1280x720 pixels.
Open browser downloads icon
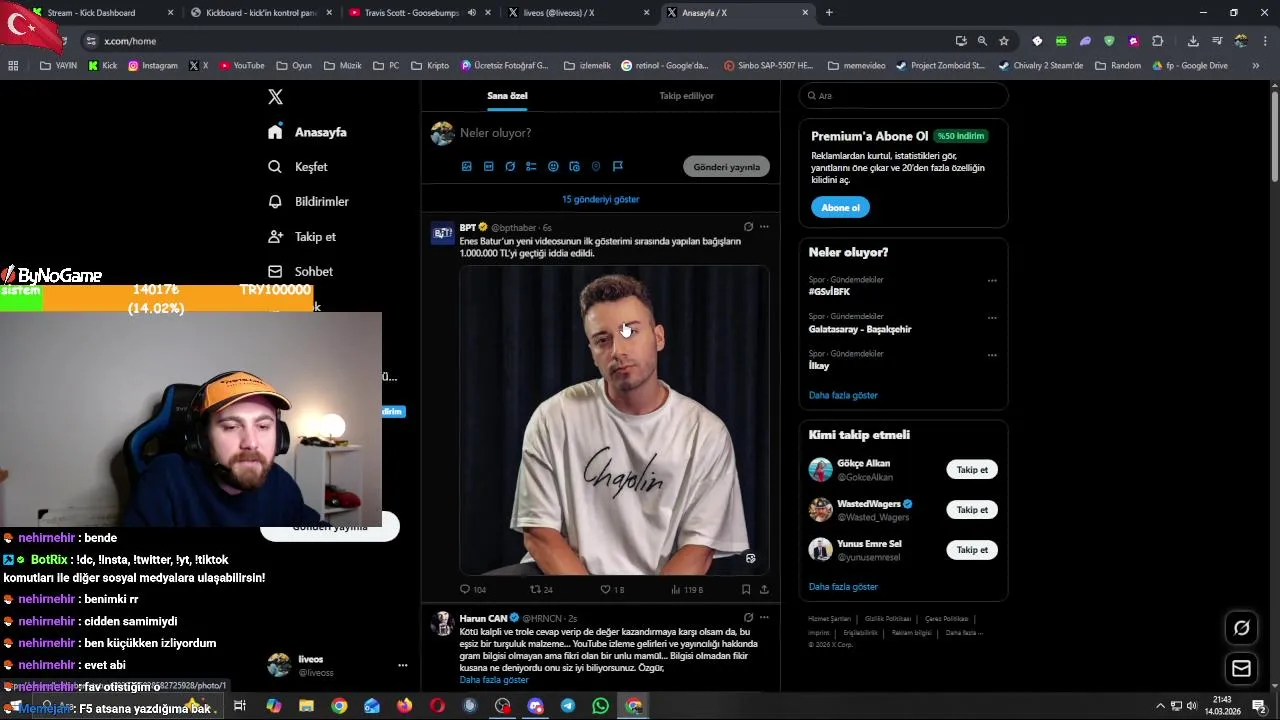(1193, 41)
